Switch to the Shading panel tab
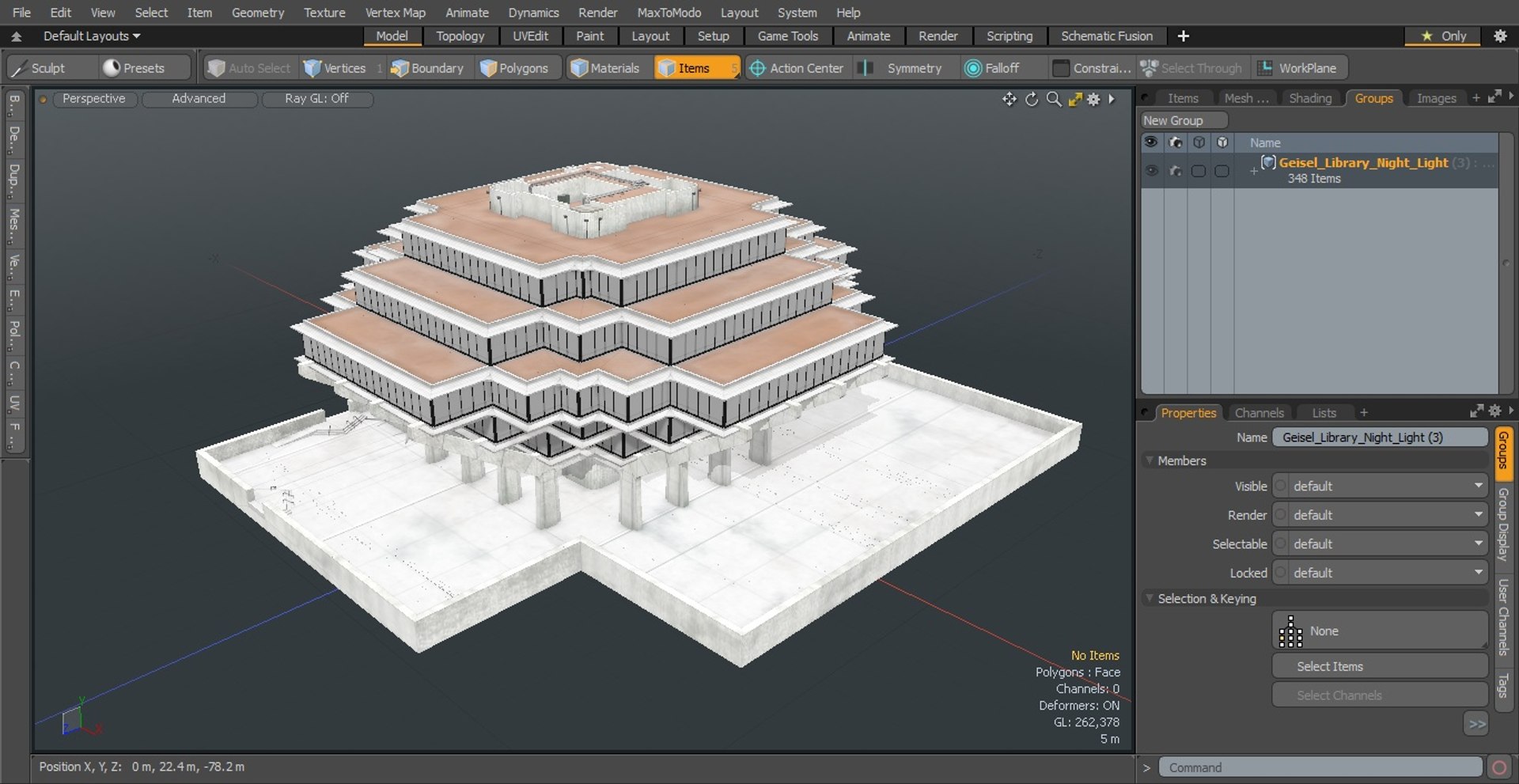This screenshot has height=784, width=1519. tap(1310, 98)
